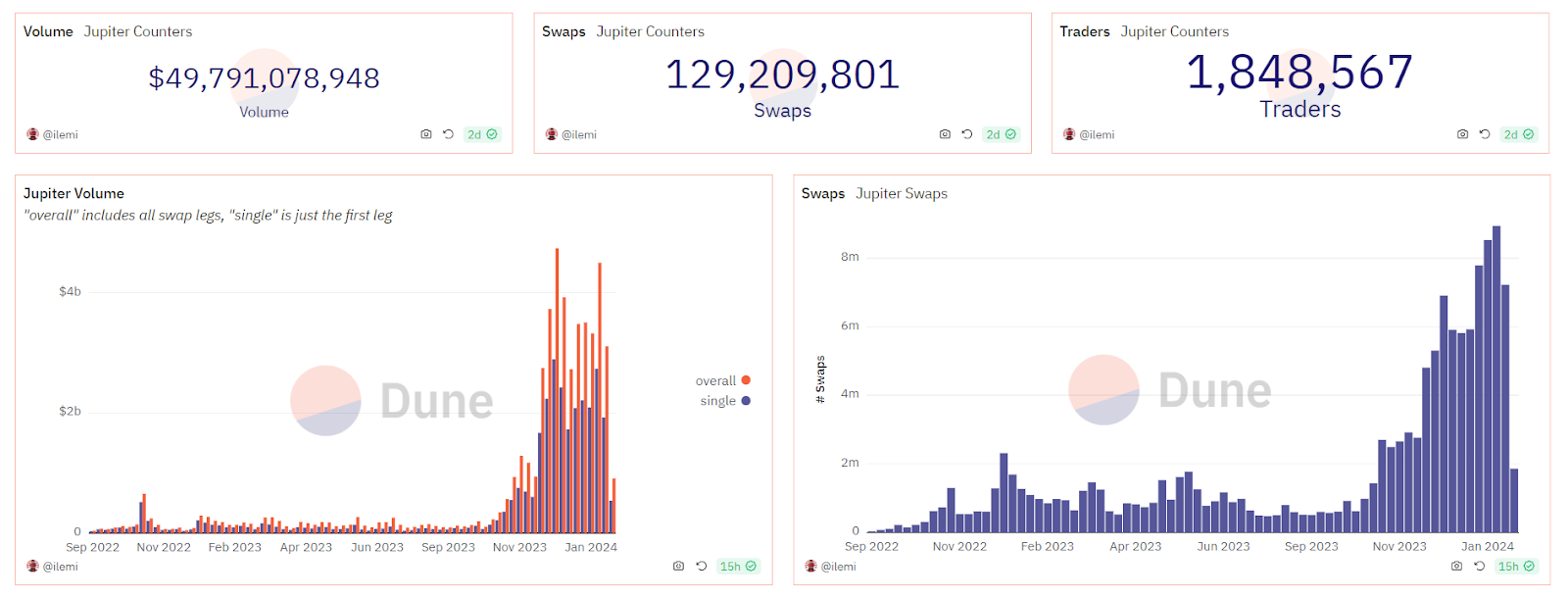This screenshot has width=1568, height=597.
Task: Click @ilemi avatar icon in Traders card
Action: [1069, 134]
